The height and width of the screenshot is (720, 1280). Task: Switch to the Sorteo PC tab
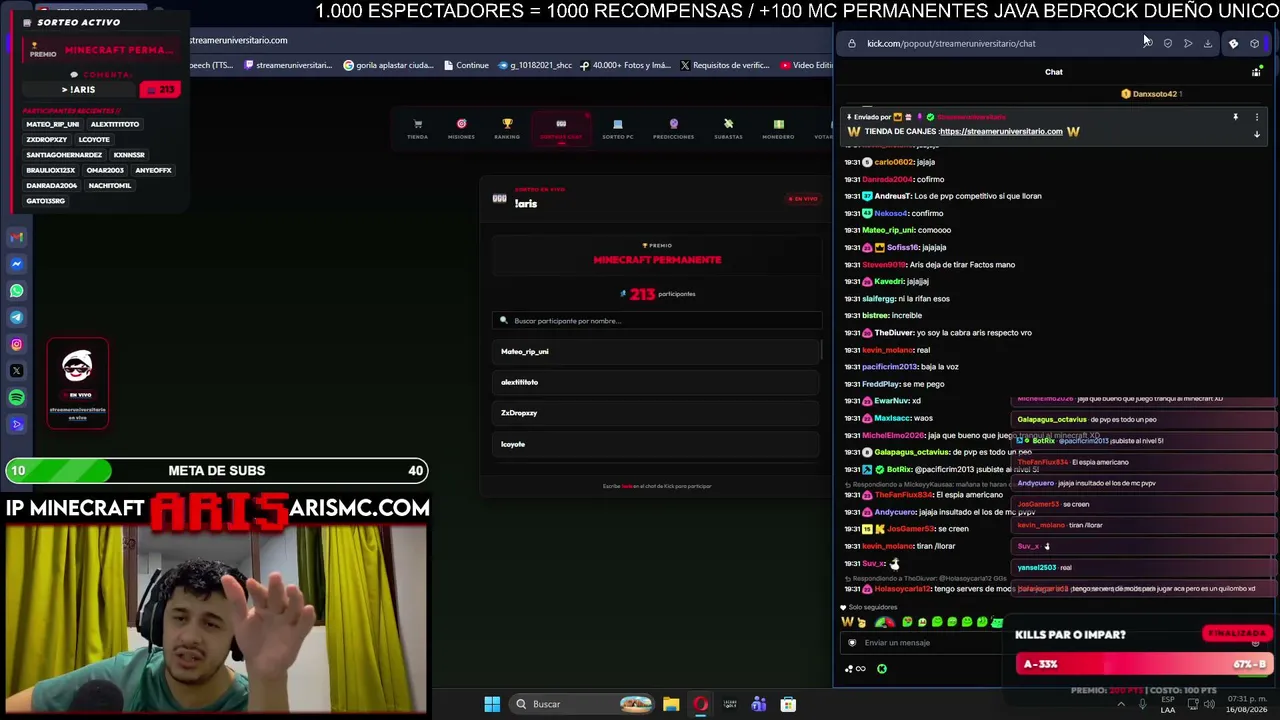point(618,130)
